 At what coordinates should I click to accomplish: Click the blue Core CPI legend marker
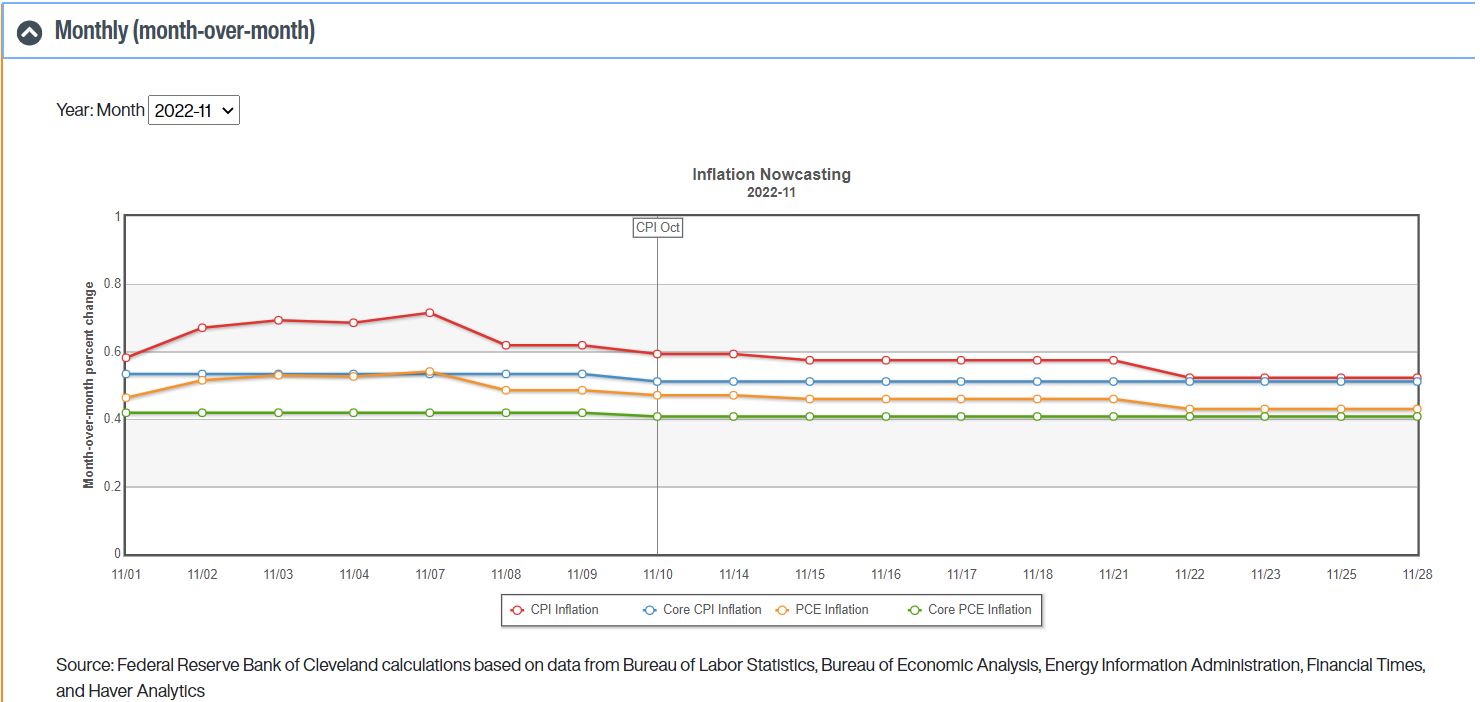(x=649, y=609)
